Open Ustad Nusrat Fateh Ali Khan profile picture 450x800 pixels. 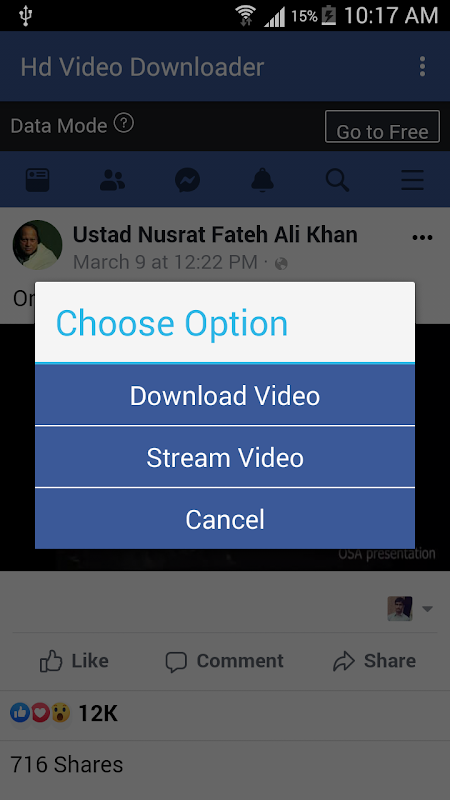tap(37, 245)
